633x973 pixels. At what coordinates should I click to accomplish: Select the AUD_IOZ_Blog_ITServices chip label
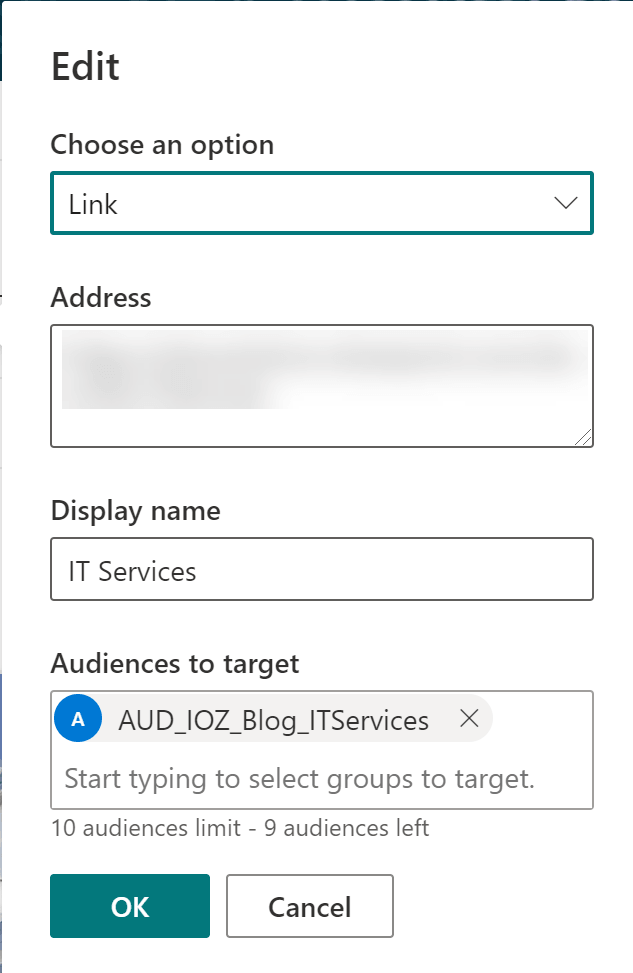point(273,720)
